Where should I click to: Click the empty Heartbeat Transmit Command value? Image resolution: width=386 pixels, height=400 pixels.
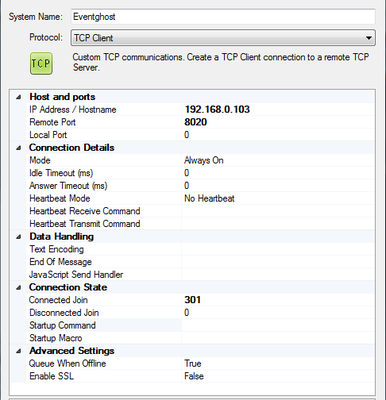(278, 224)
